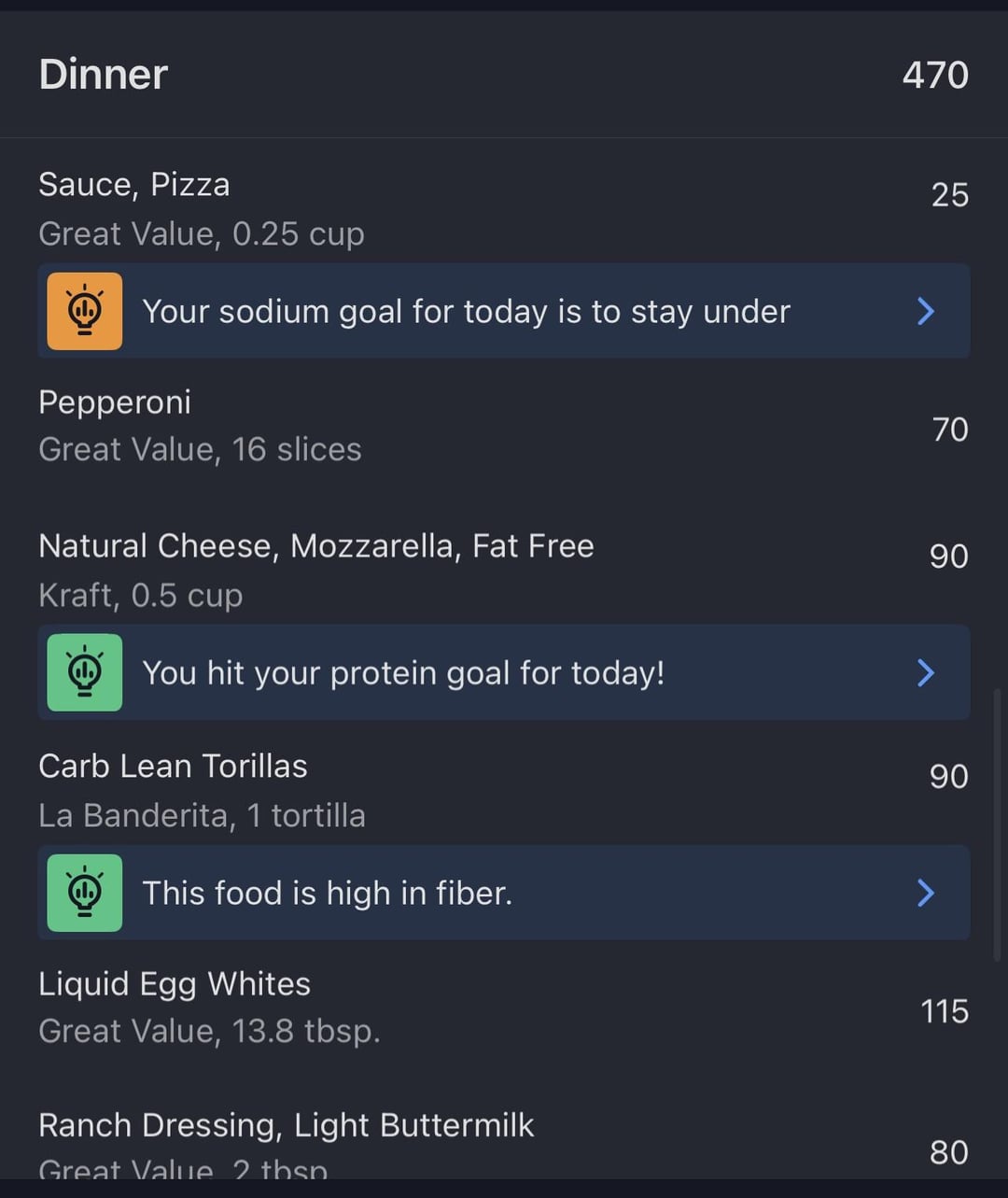Open the Pepperoni food entry
Viewport: 1008px width, 1198px height.
click(115, 402)
